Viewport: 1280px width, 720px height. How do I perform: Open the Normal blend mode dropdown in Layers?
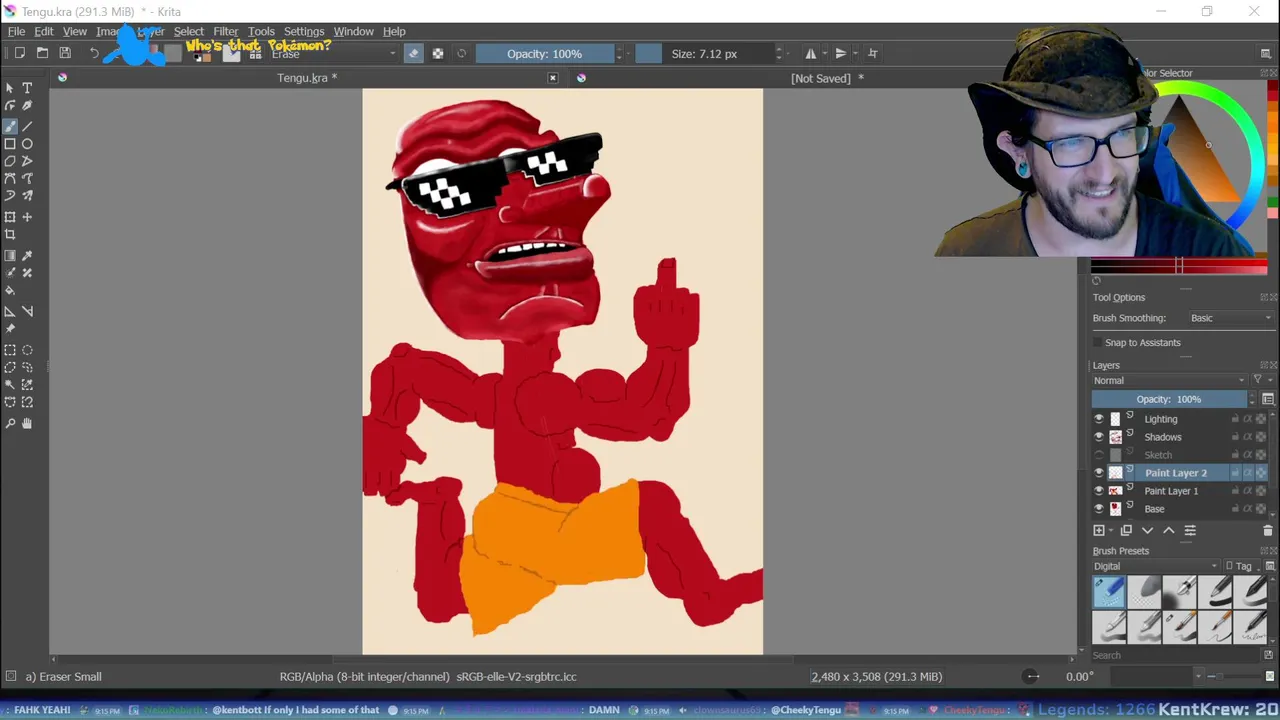point(1169,380)
